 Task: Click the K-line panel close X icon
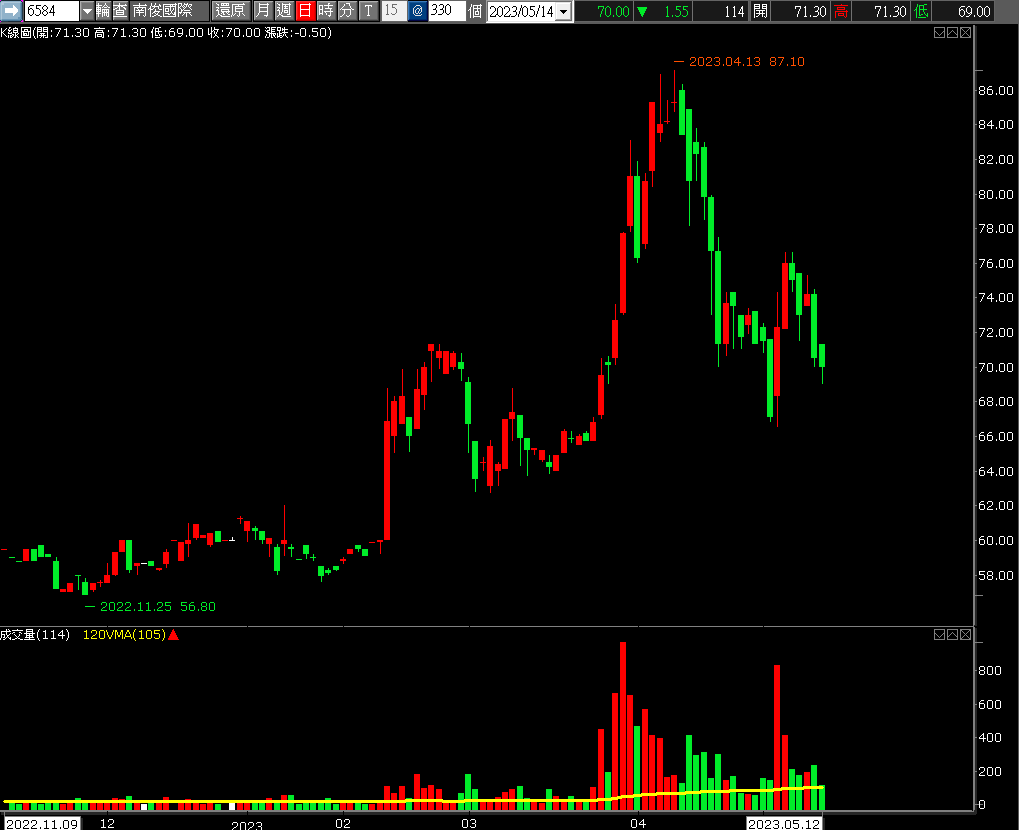tap(965, 32)
